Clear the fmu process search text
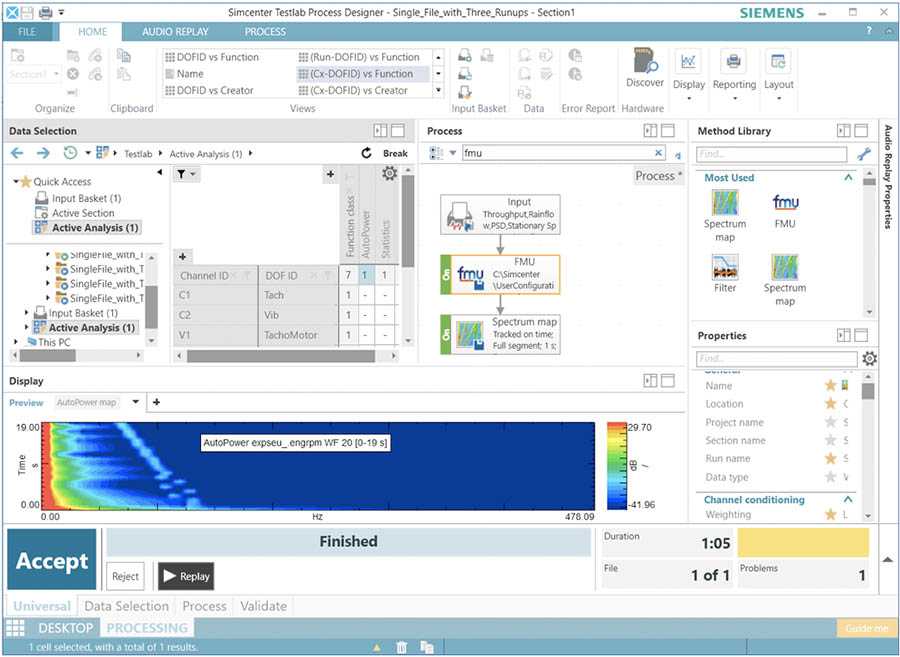Image resolution: width=900 pixels, height=657 pixels. pos(658,153)
